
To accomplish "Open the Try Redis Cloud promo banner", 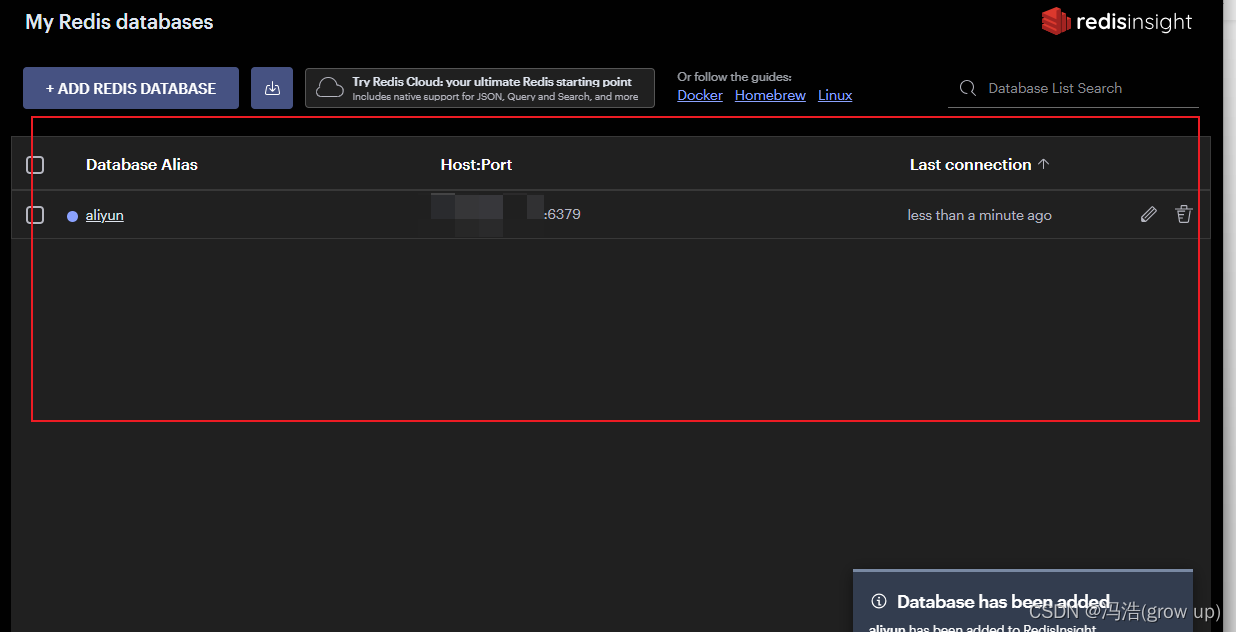I will coord(480,88).
